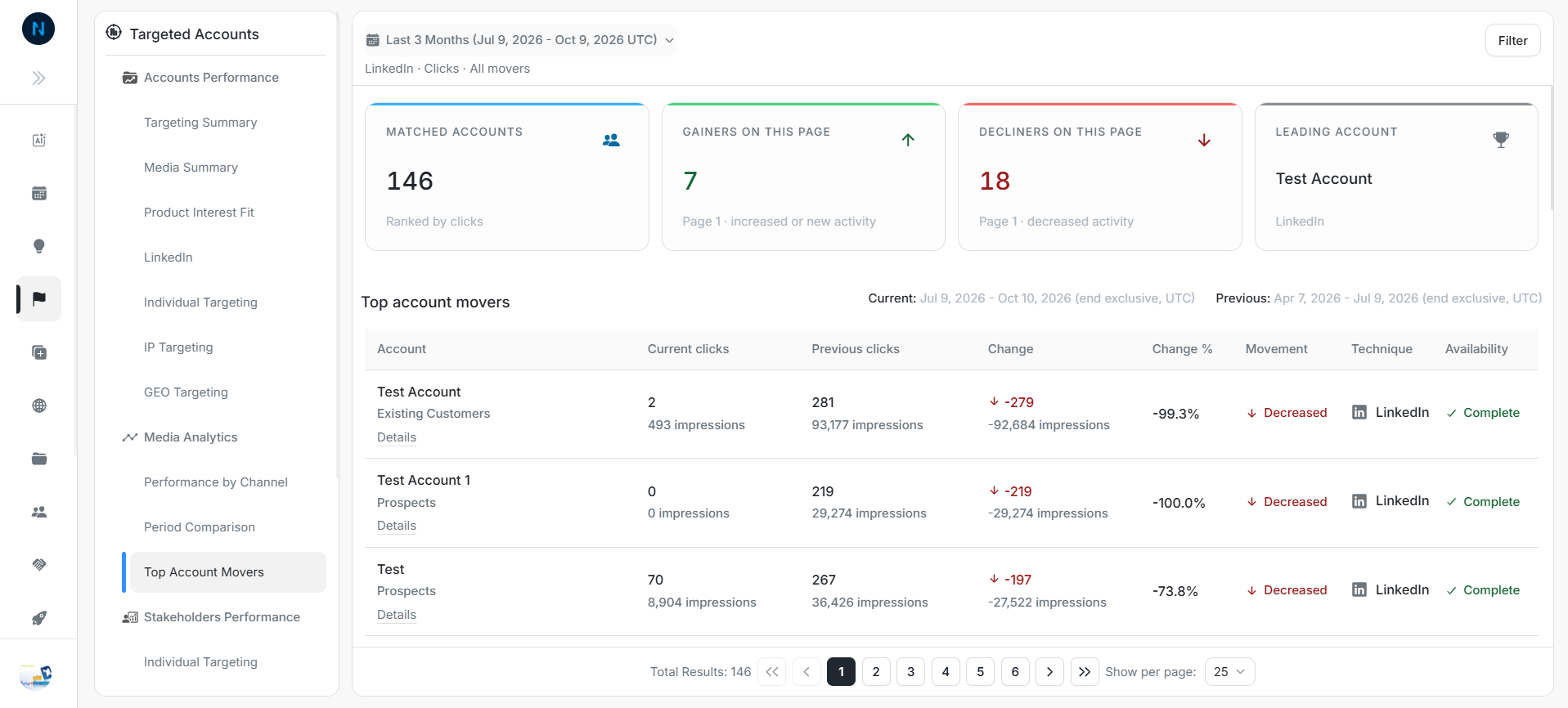Image resolution: width=1568 pixels, height=708 pixels.
Task: Open Media Summary in the sidebar
Action: coord(191,168)
